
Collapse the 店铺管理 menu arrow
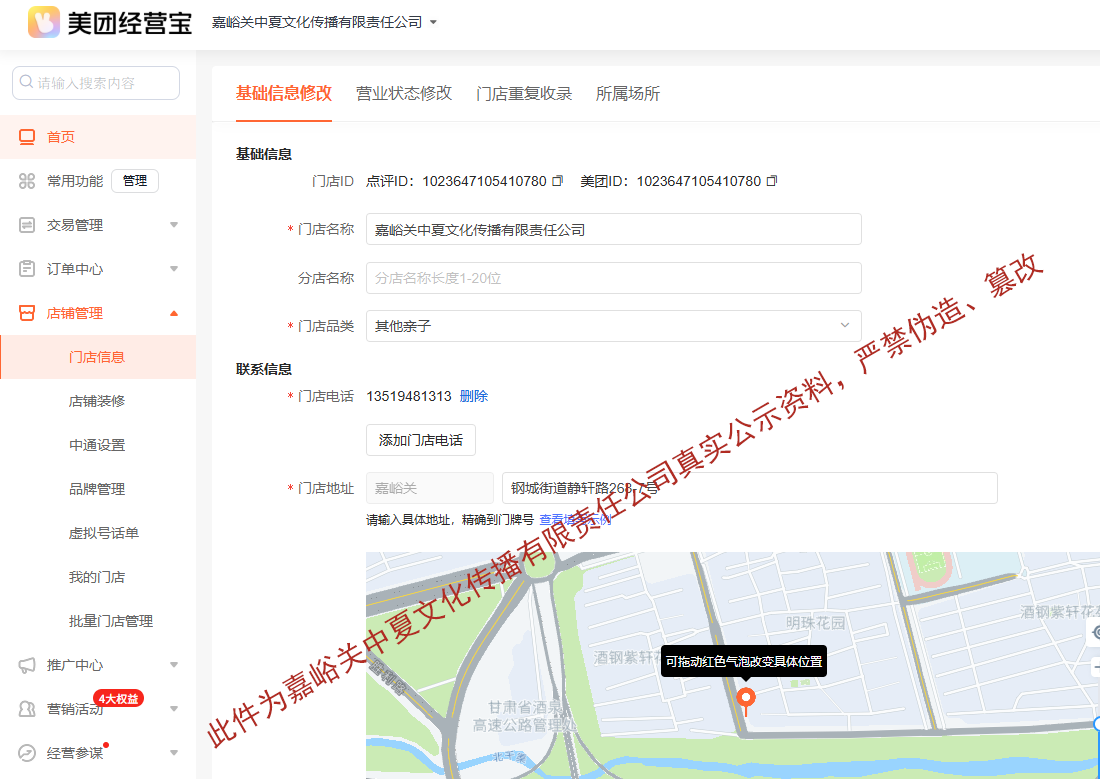pos(174,313)
